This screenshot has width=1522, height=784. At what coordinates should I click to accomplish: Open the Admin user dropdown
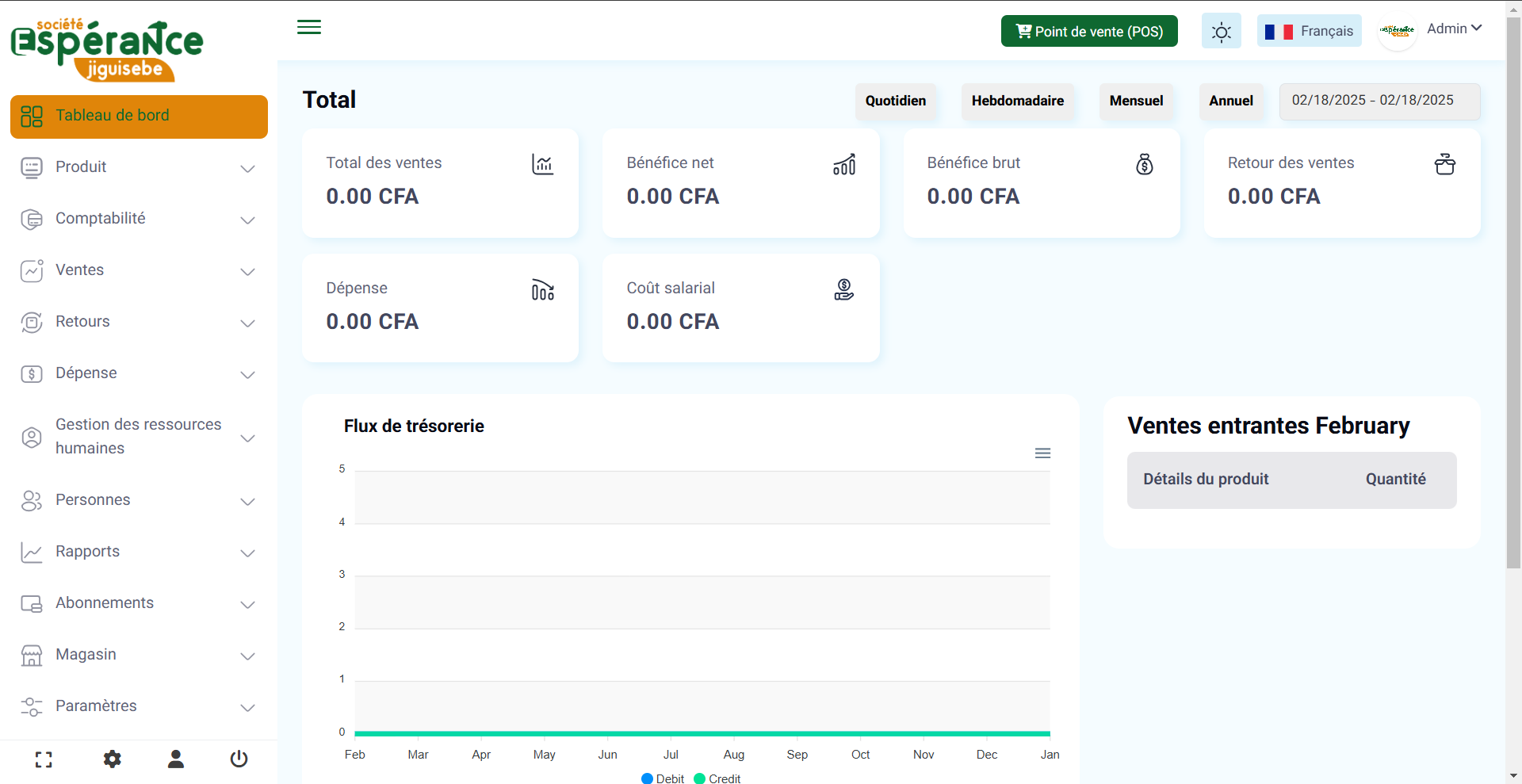point(1453,29)
